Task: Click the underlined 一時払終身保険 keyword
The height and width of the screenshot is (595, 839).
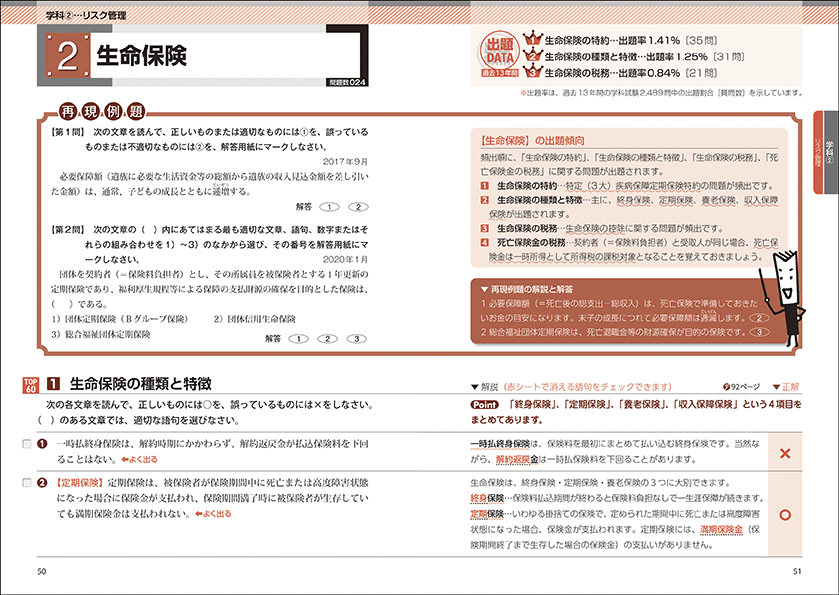Action: pyautogui.click(x=500, y=444)
